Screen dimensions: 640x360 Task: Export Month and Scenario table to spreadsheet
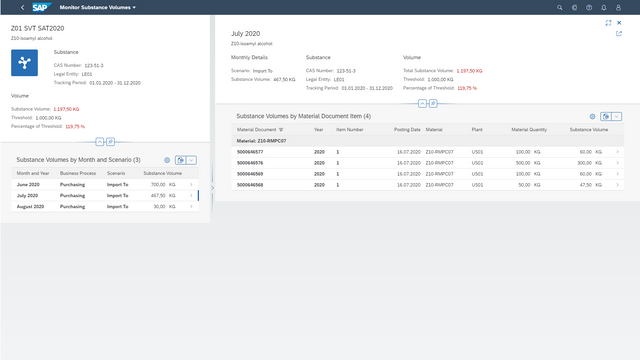[x=180, y=160]
